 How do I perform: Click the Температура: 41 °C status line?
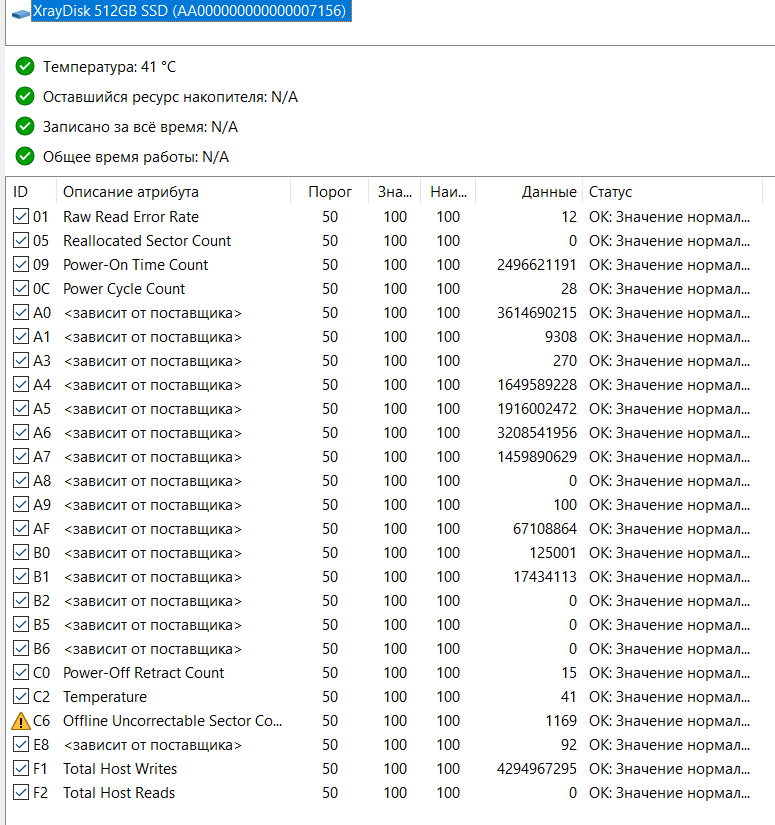[109, 67]
